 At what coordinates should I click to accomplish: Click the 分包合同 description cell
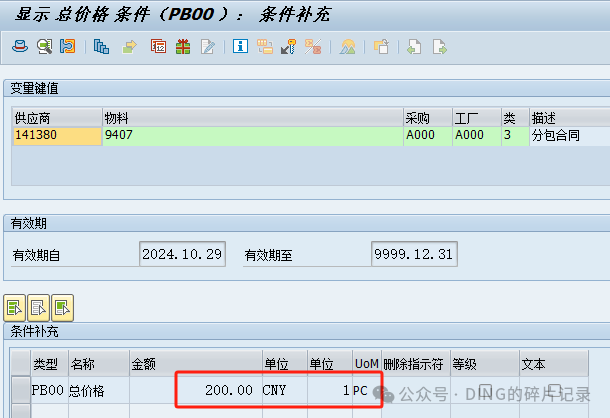coord(570,136)
